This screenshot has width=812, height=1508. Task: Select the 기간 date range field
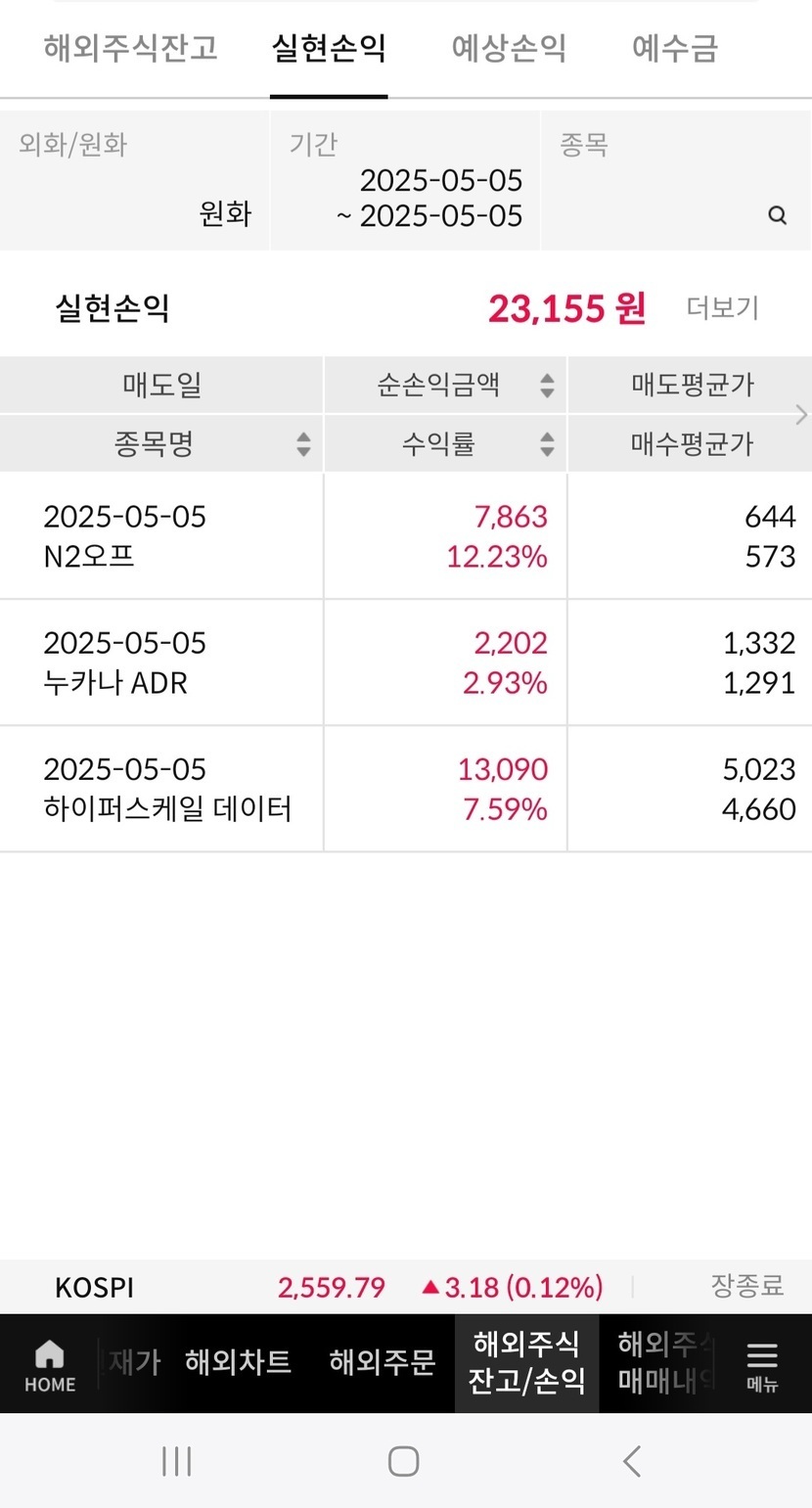pyautogui.click(x=405, y=181)
